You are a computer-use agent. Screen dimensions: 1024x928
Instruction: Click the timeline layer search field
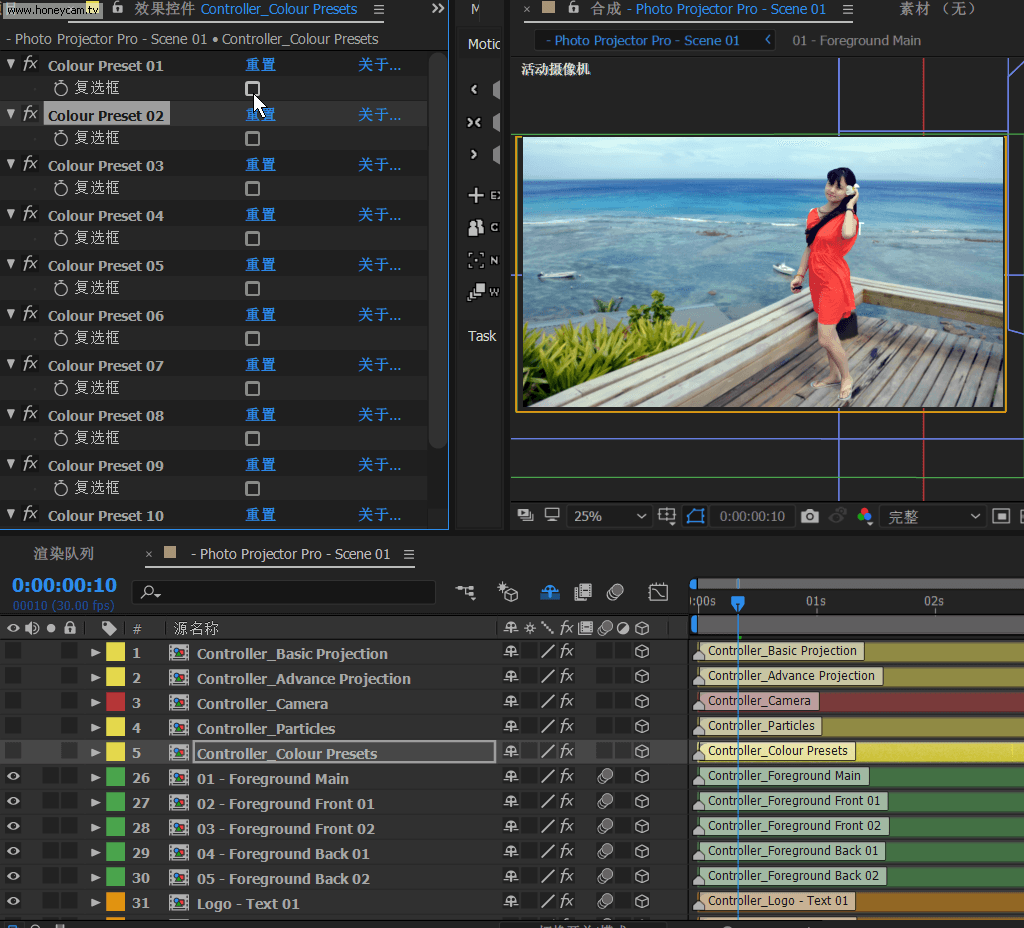click(x=285, y=593)
